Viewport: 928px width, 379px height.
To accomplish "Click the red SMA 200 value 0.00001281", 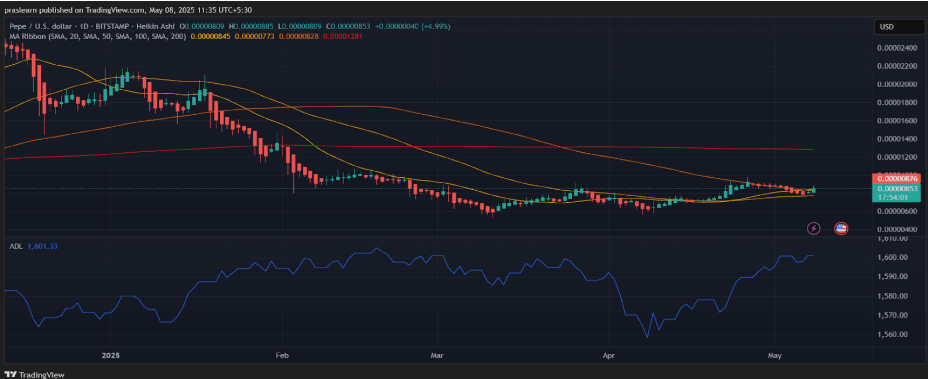I will point(343,36).
